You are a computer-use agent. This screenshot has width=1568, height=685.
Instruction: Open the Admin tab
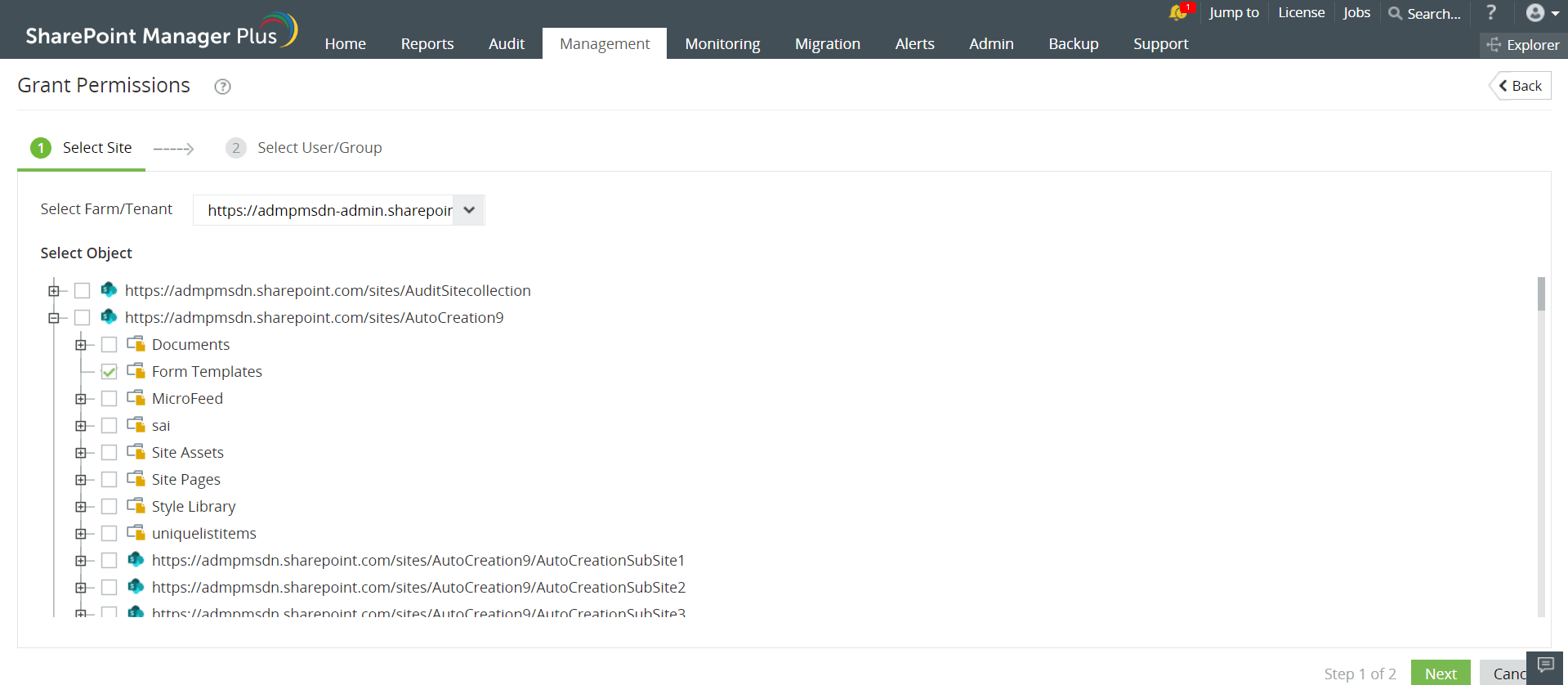[x=991, y=43]
